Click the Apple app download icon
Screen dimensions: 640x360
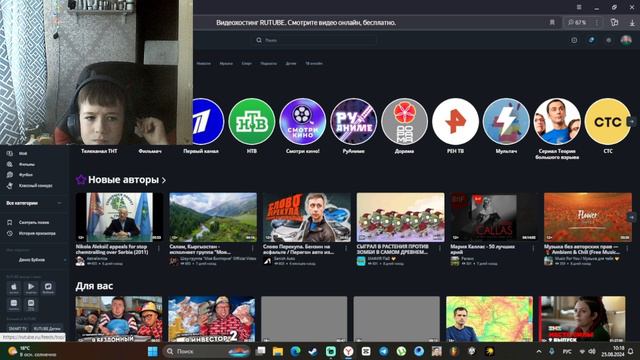(13, 288)
